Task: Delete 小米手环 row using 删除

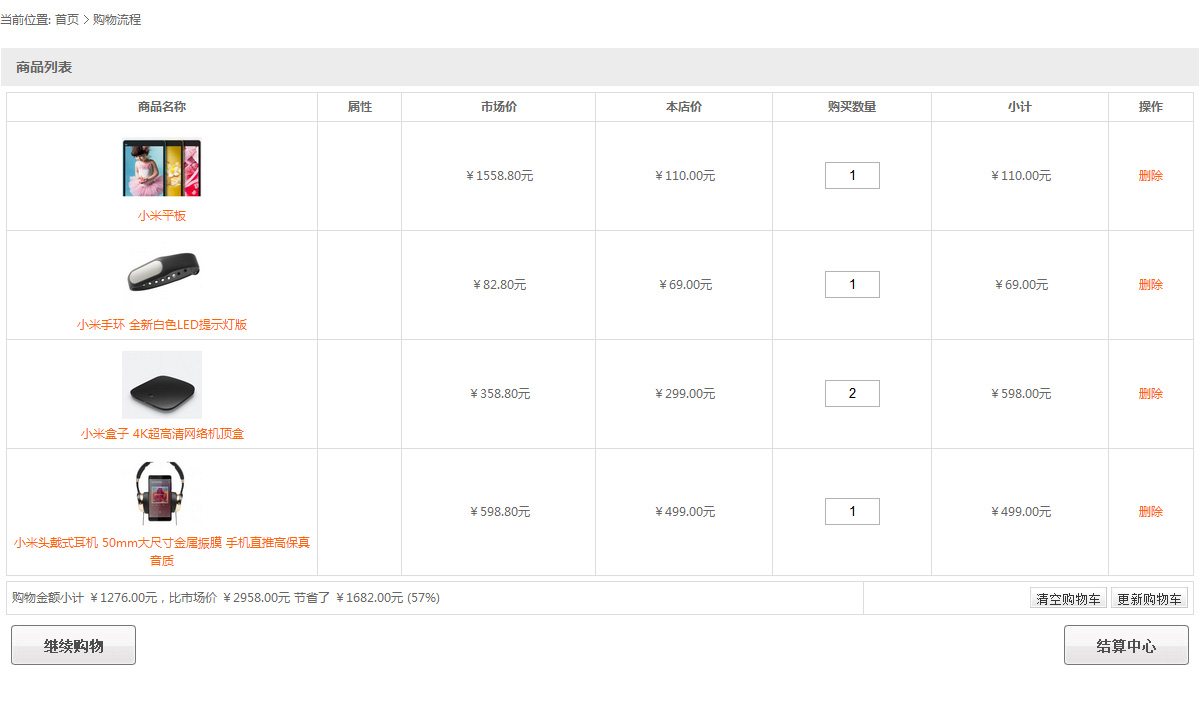Action: (x=1151, y=285)
